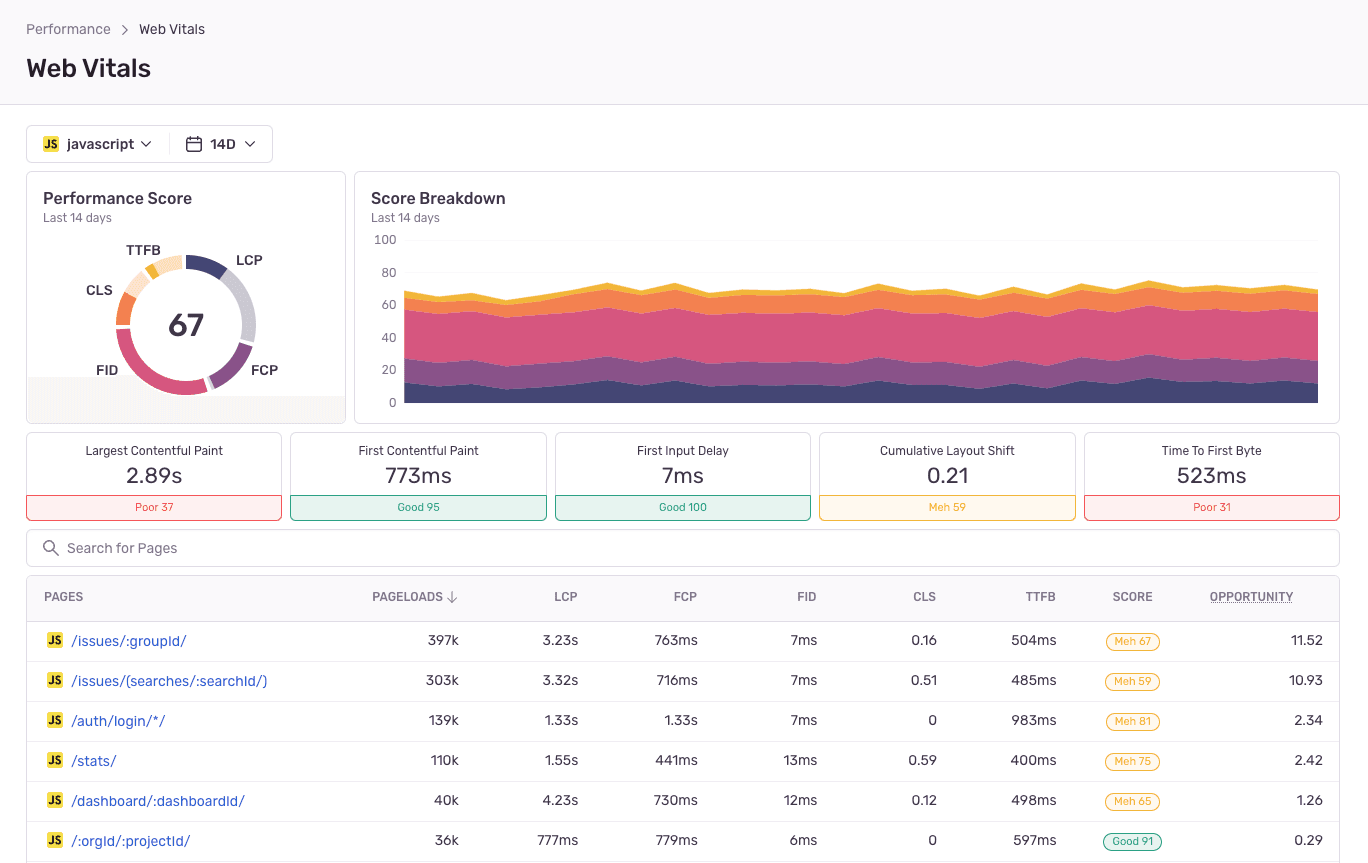This screenshot has width=1368, height=863.
Task: Select the Cumulative Layout Shift card
Action: click(947, 476)
